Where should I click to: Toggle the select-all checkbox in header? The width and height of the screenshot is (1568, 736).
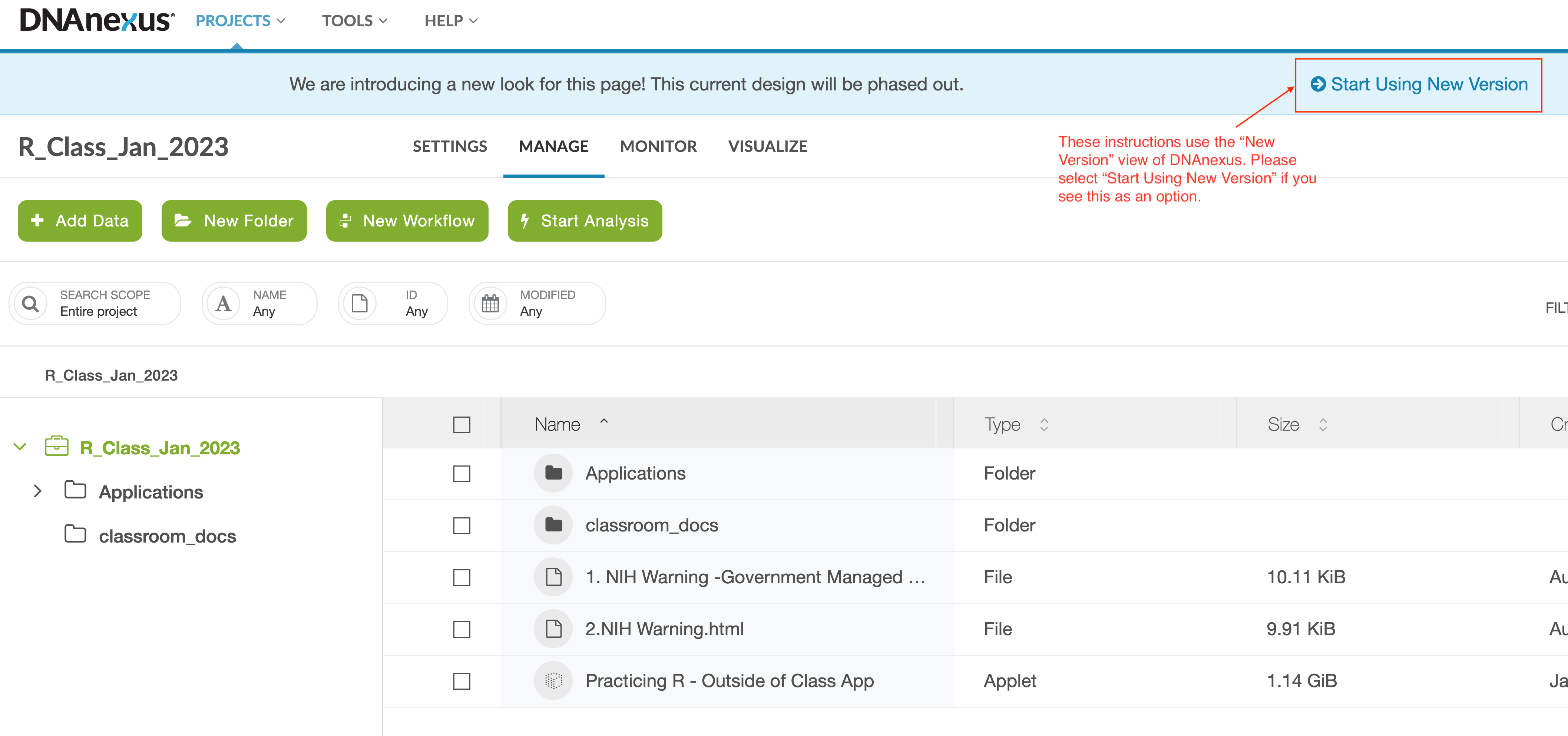(462, 424)
